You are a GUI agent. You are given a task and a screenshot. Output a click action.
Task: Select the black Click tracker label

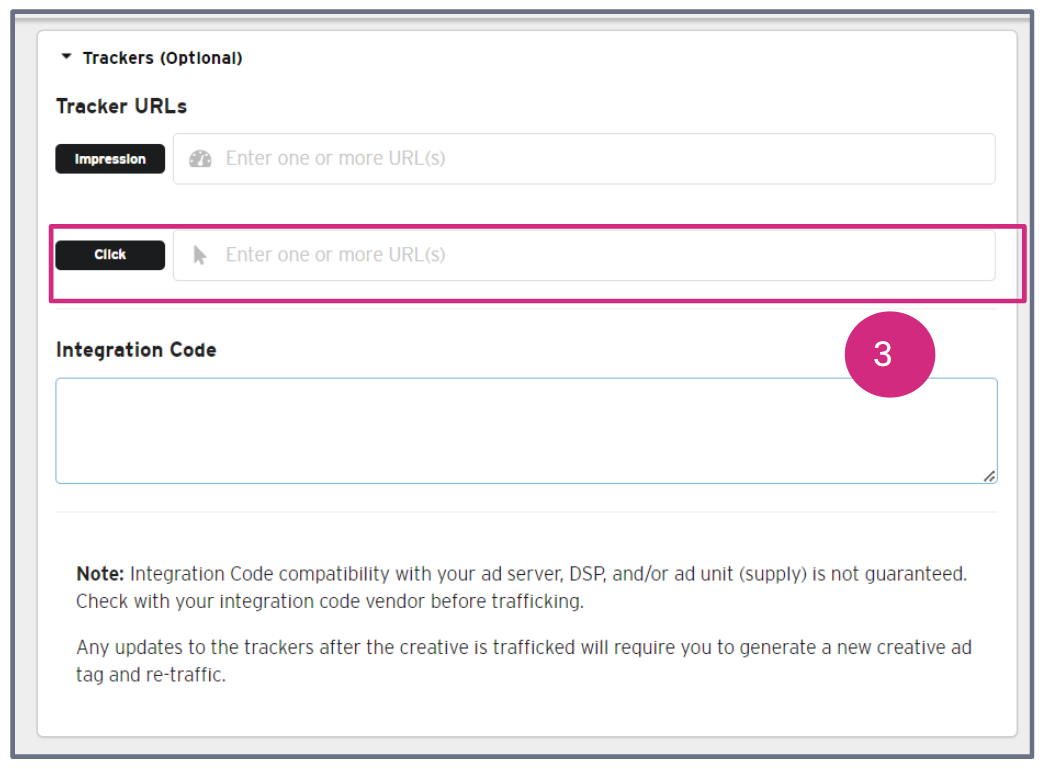110,255
